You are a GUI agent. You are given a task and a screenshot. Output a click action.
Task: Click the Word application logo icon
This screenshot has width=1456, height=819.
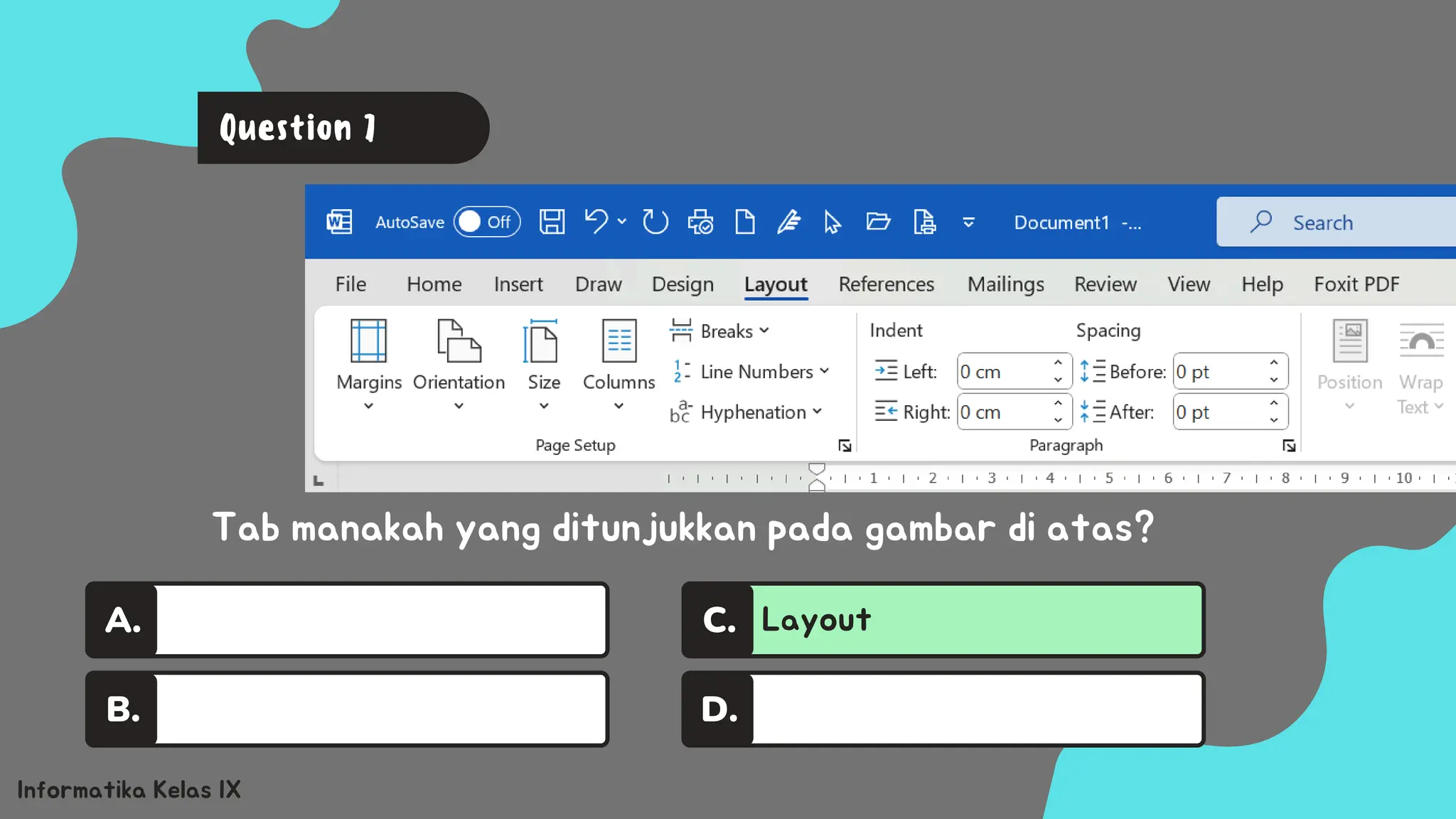(339, 223)
